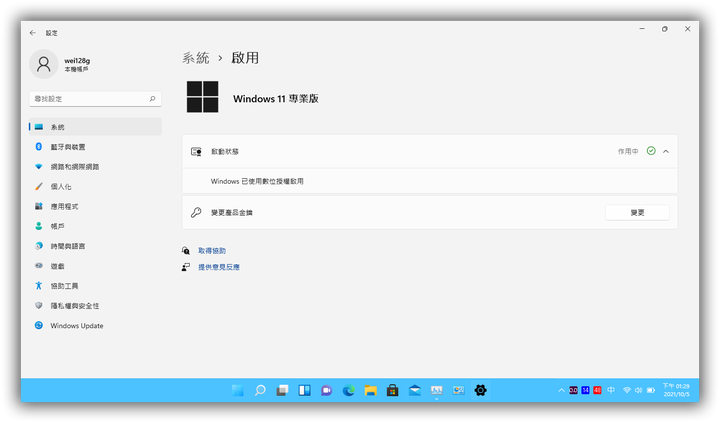The width and height of the screenshot is (720, 423).
Task: Go to the 系統 breadcrumb
Action: coord(196,58)
